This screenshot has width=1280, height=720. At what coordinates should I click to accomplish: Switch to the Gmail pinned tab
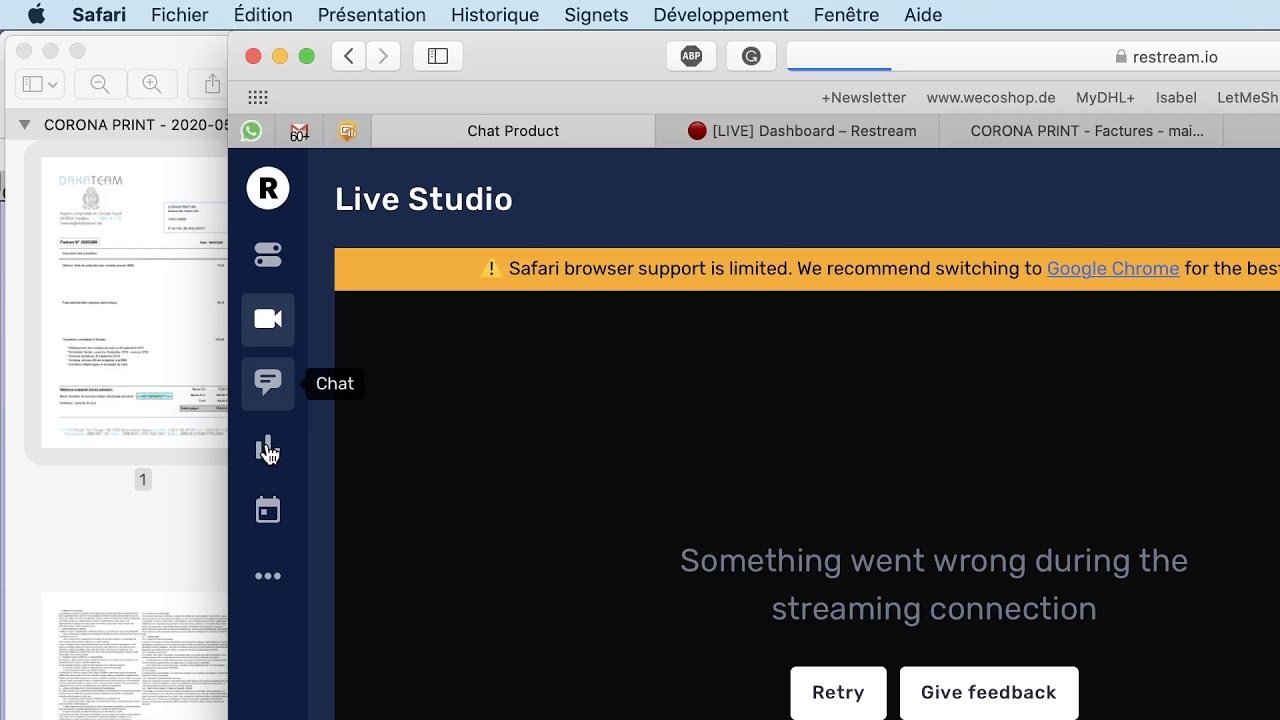[299, 131]
